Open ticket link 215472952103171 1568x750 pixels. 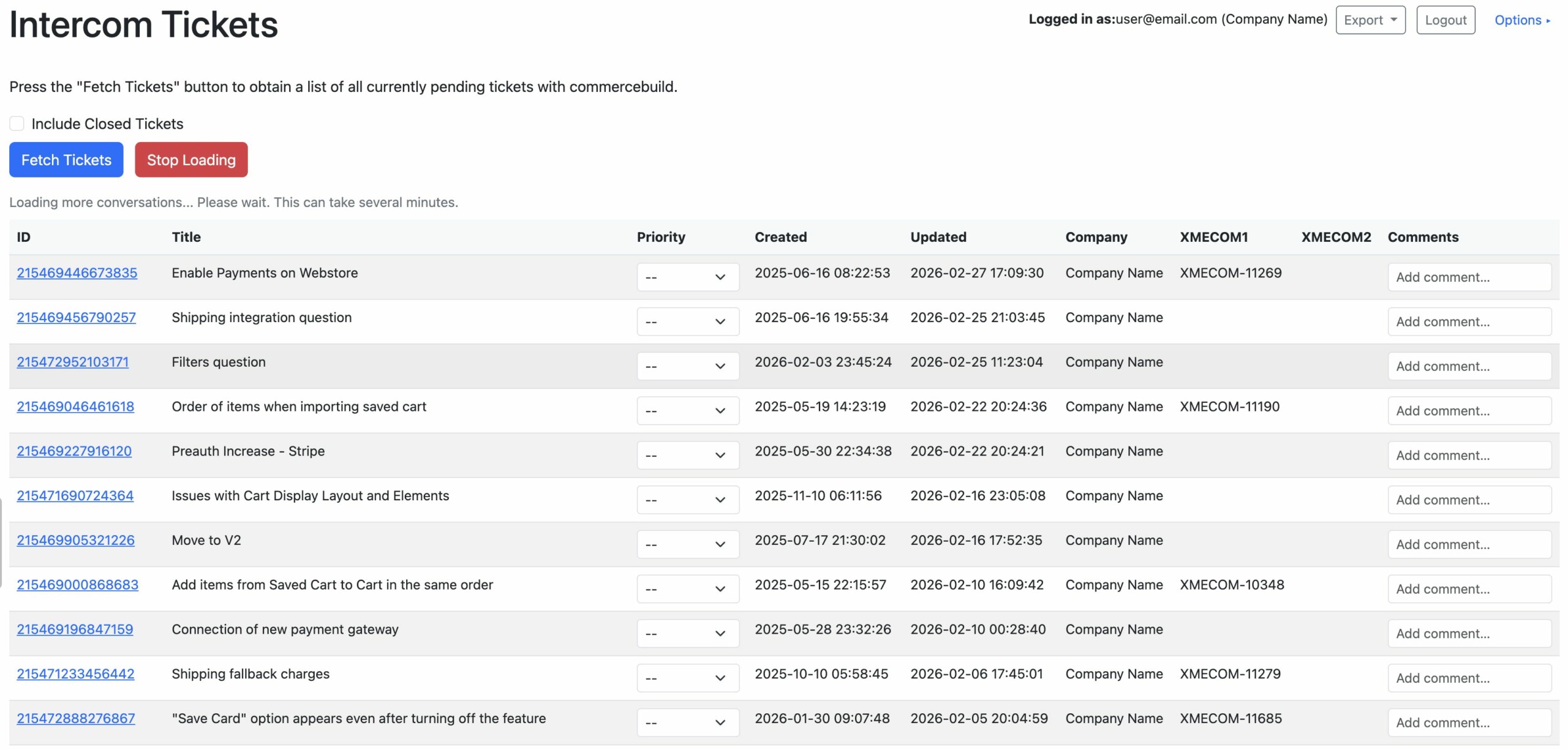72,362
